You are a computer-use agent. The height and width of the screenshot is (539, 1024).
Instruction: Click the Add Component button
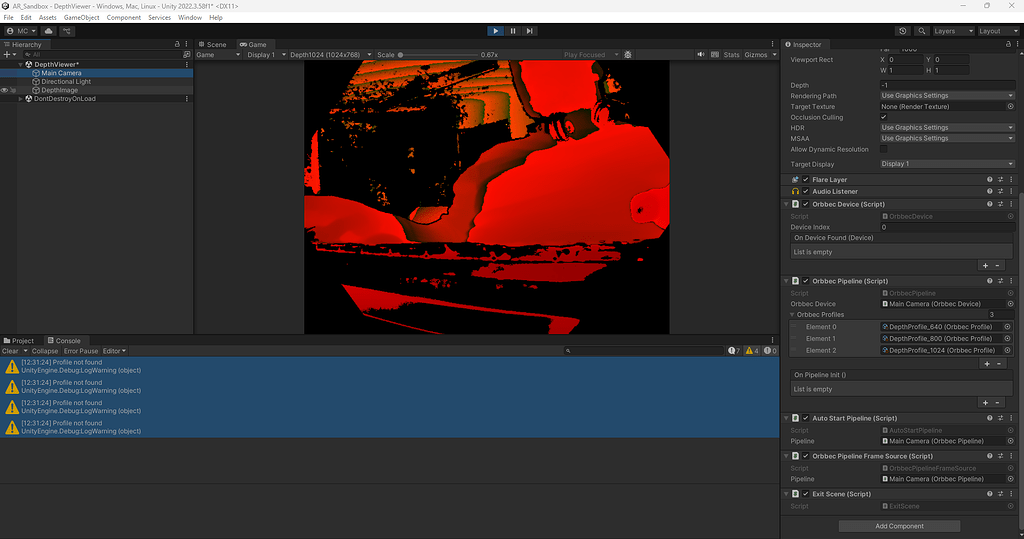(x=899, y=526)
